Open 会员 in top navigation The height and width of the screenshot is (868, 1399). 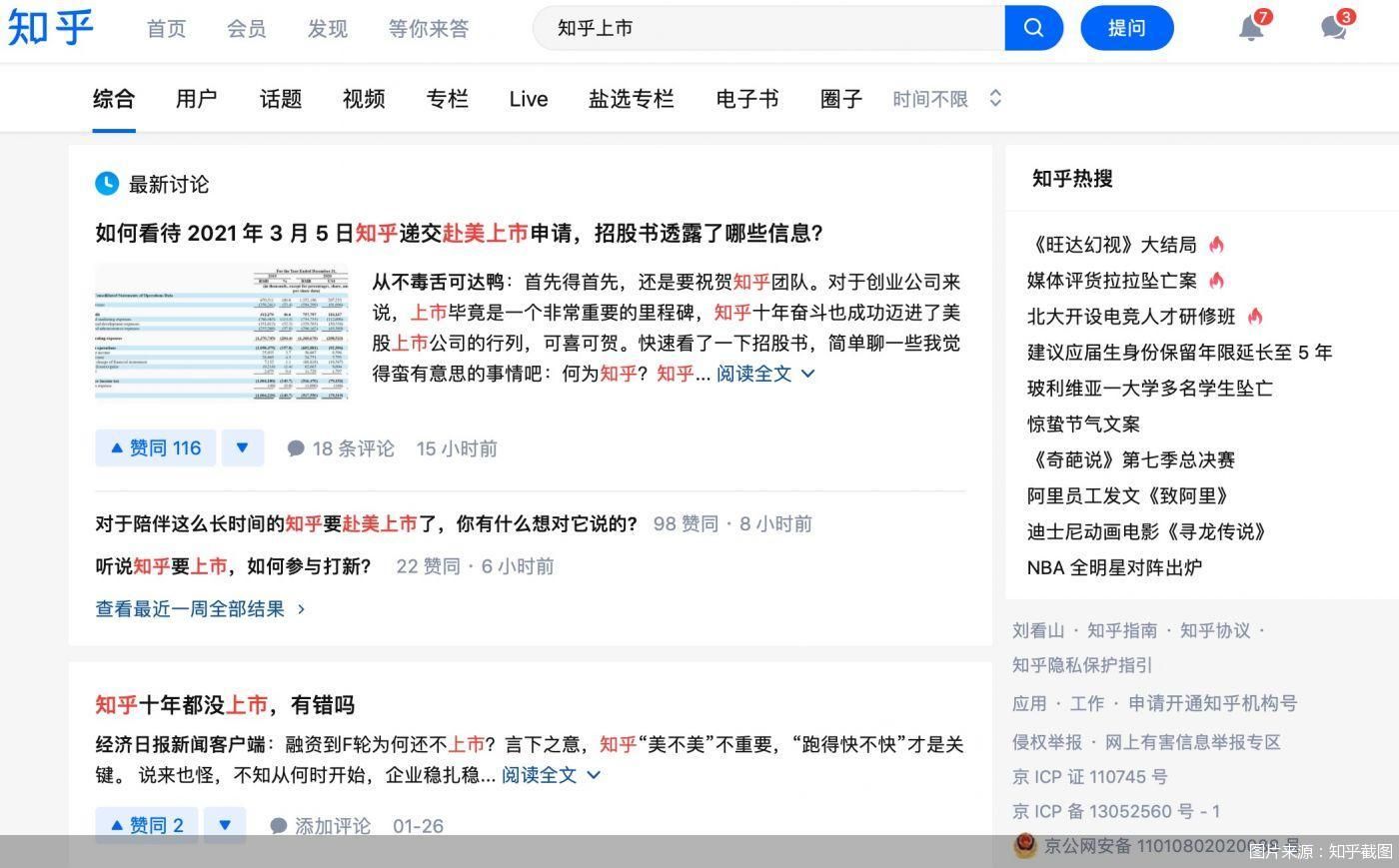pyautogui.click(x=246, y=28)
